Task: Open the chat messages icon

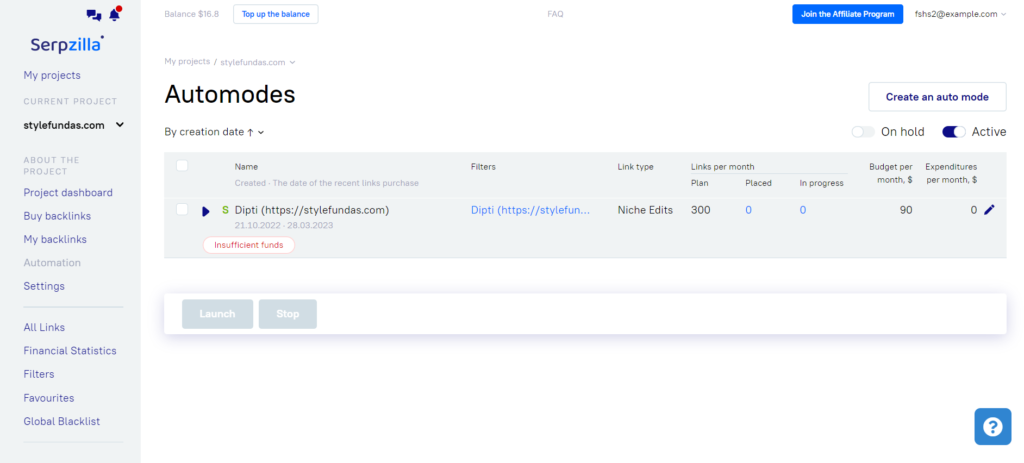Action: coord(93,15)
